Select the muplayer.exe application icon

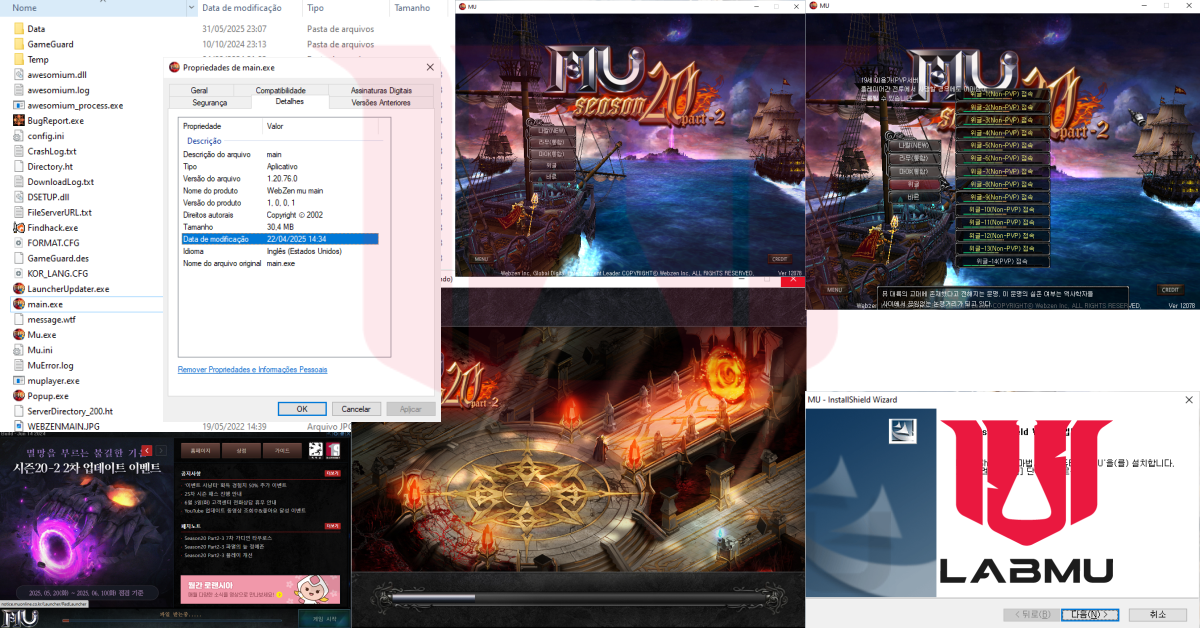(x=19, y=381)
